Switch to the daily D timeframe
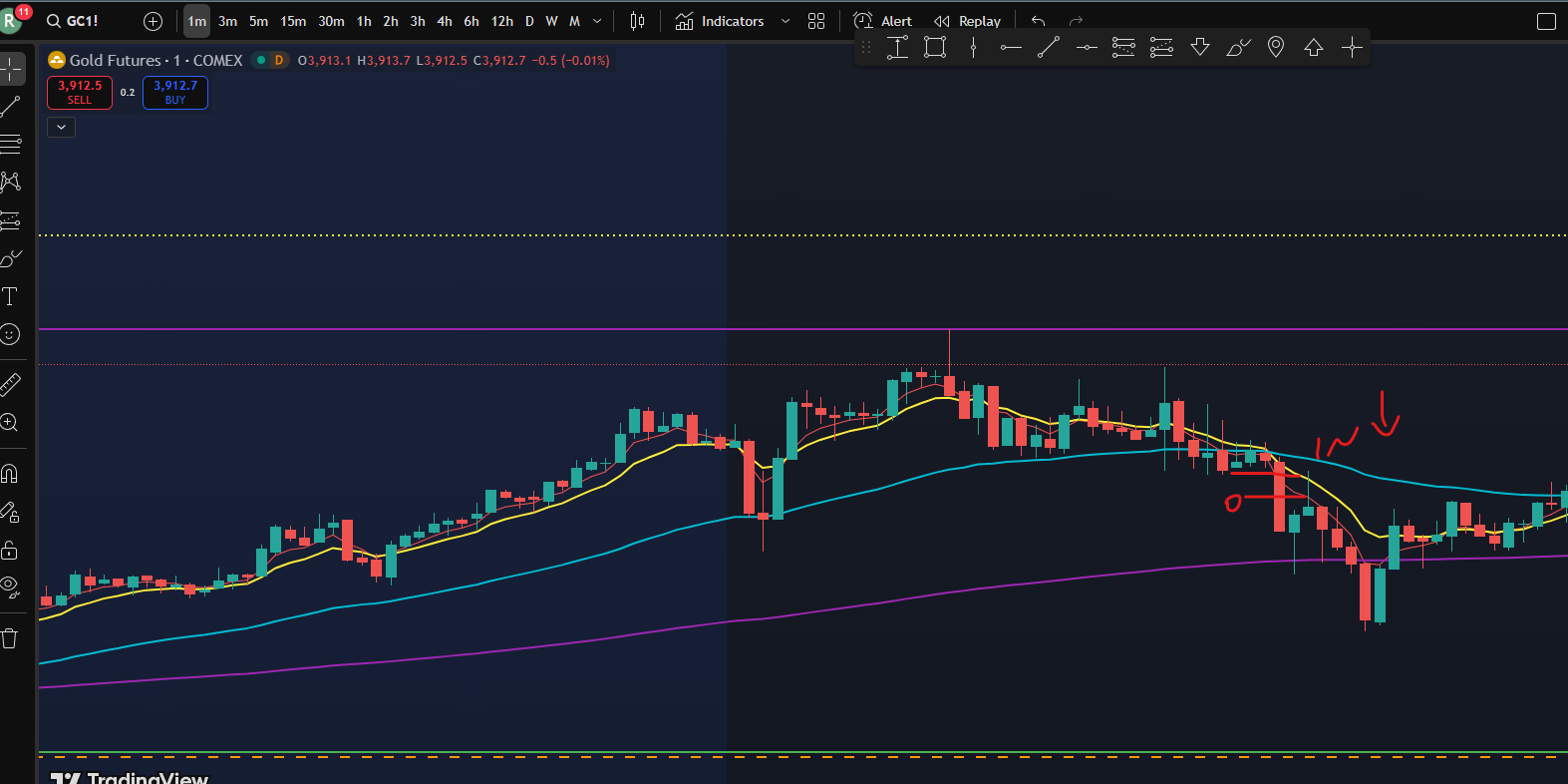 pos(529,21)
